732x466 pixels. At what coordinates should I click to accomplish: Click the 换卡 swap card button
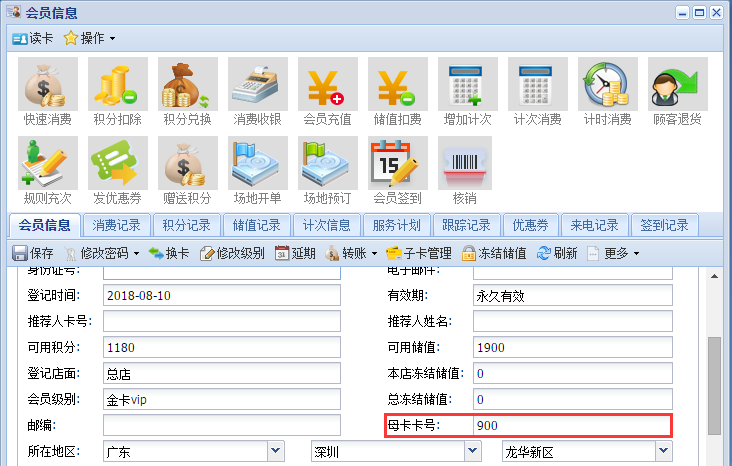point(169,253)
